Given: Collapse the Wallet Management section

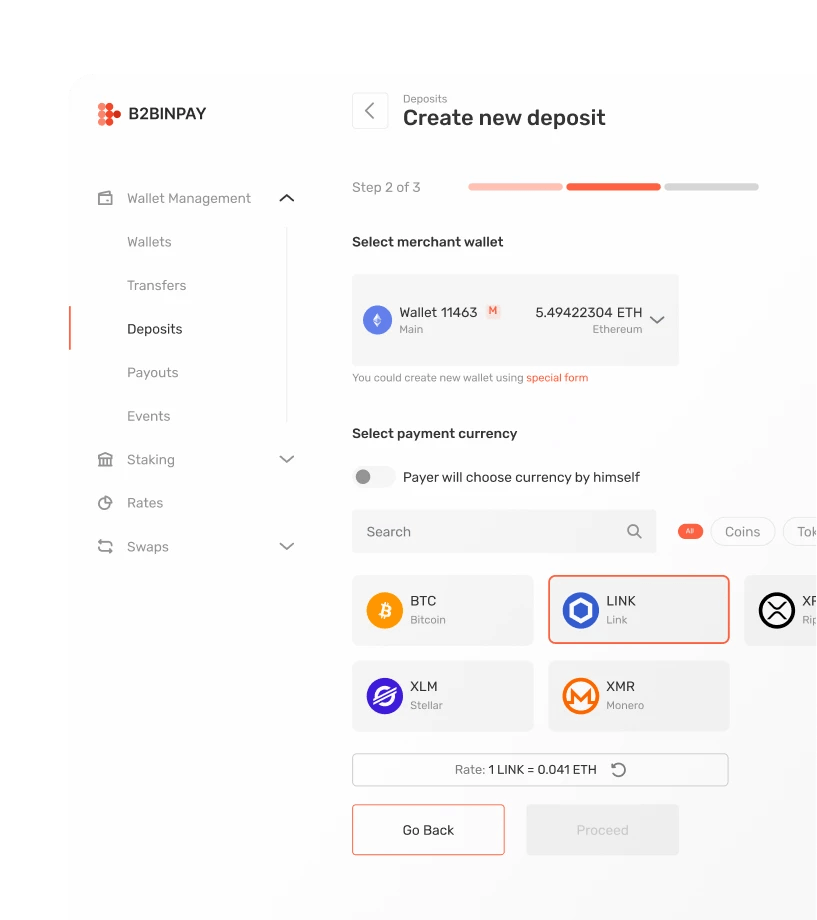Looking at the screenshot, I should click(x=286, y=198).
